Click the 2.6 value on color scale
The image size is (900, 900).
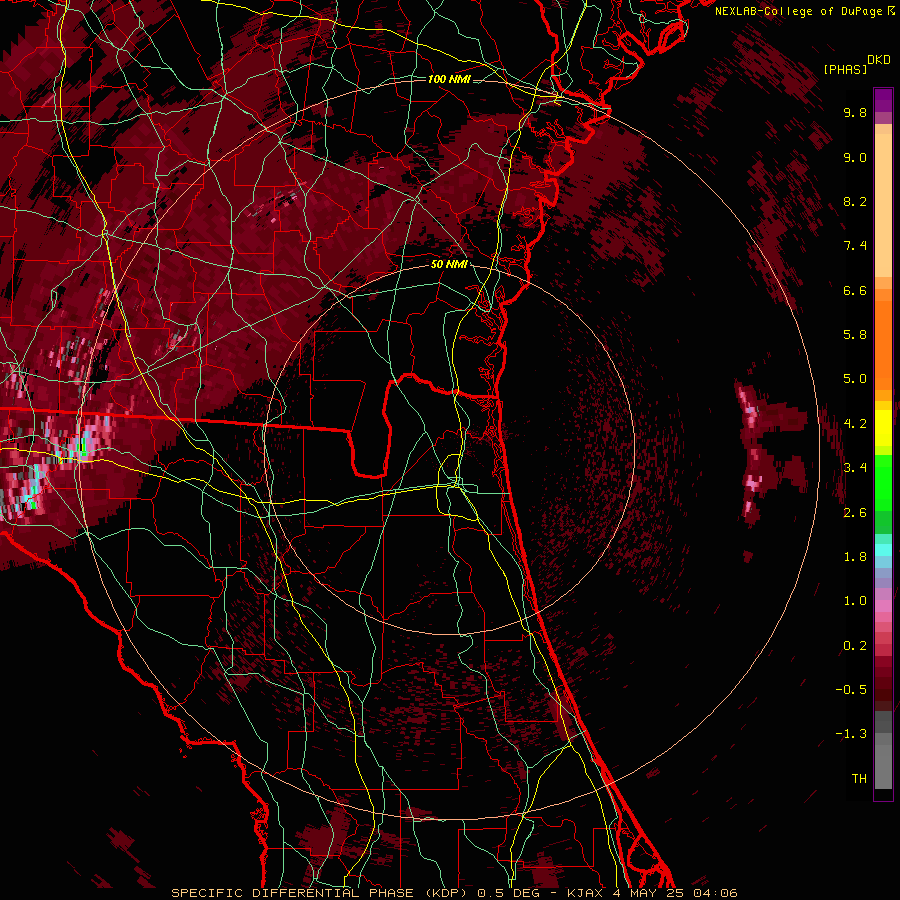coord(855,513)
